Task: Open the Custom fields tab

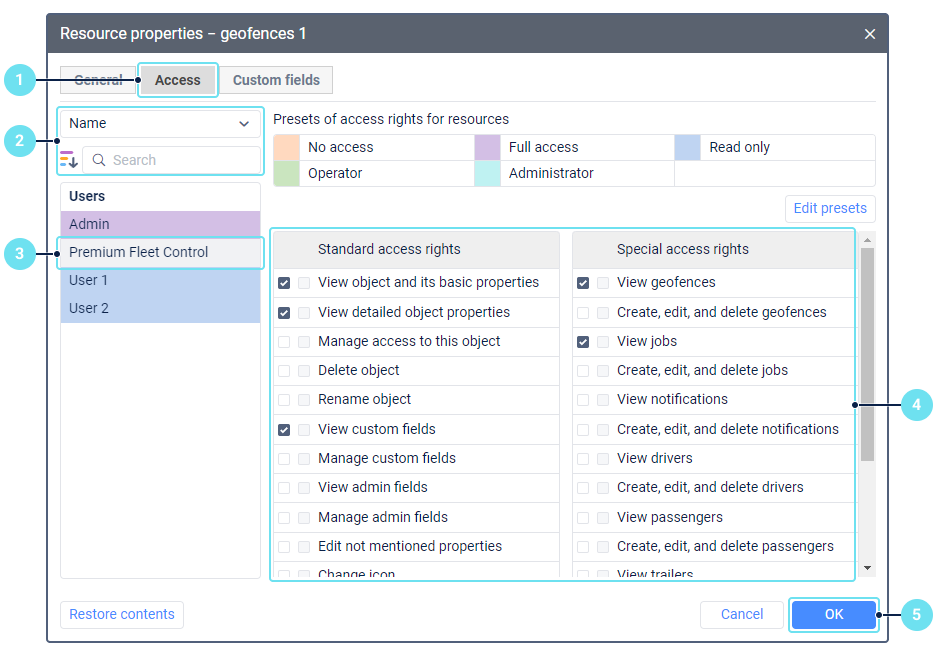Action: [276, 80]
